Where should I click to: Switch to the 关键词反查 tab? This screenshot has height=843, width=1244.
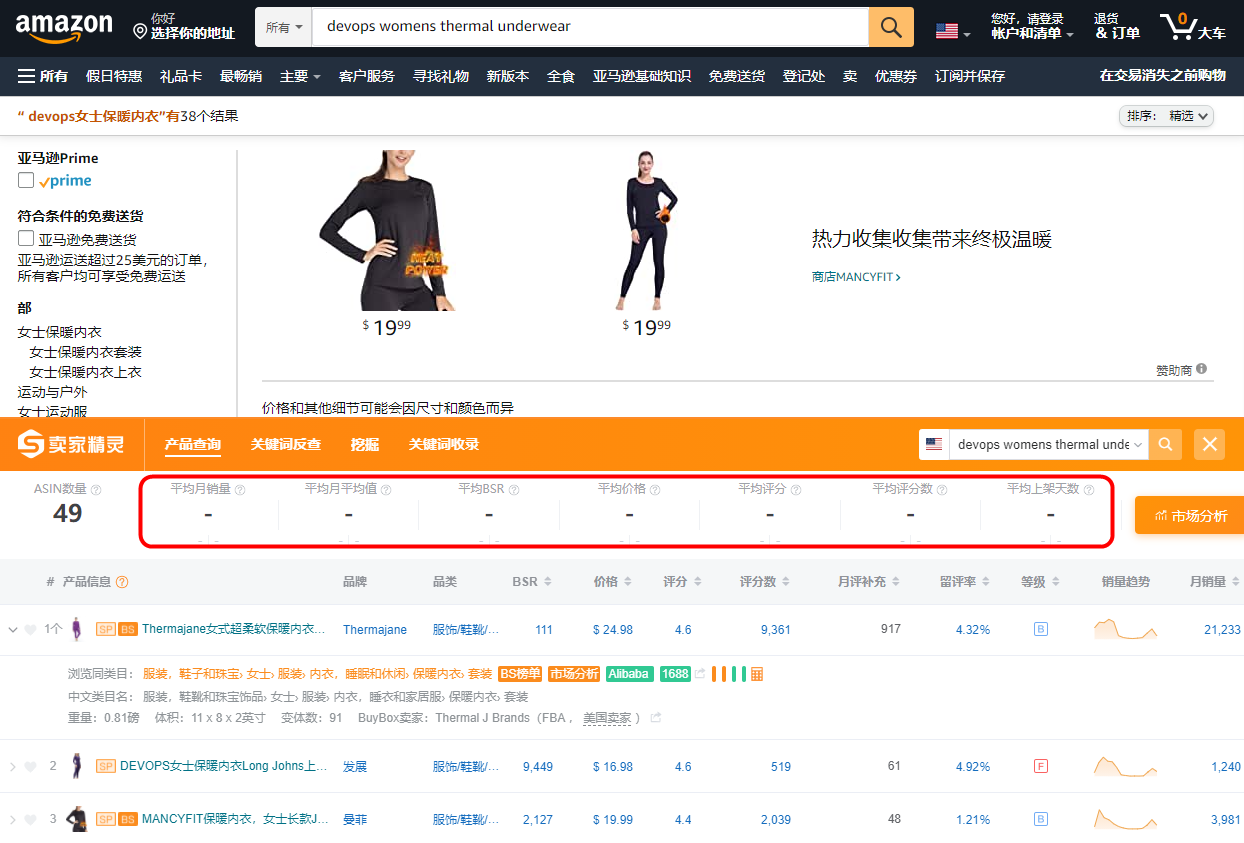[286, 444]
